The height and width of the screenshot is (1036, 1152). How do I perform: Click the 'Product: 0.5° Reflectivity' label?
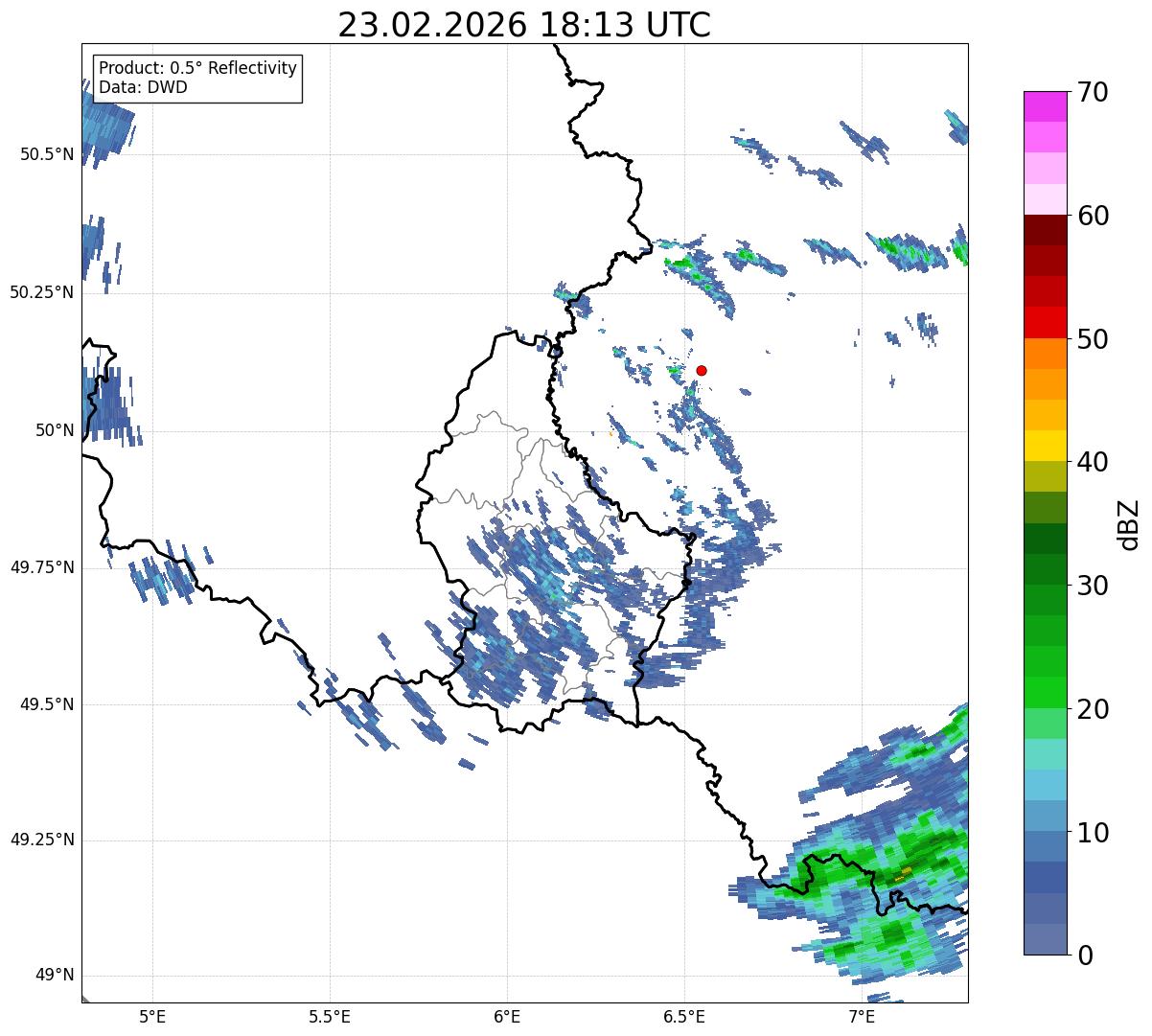pos(197,69)
